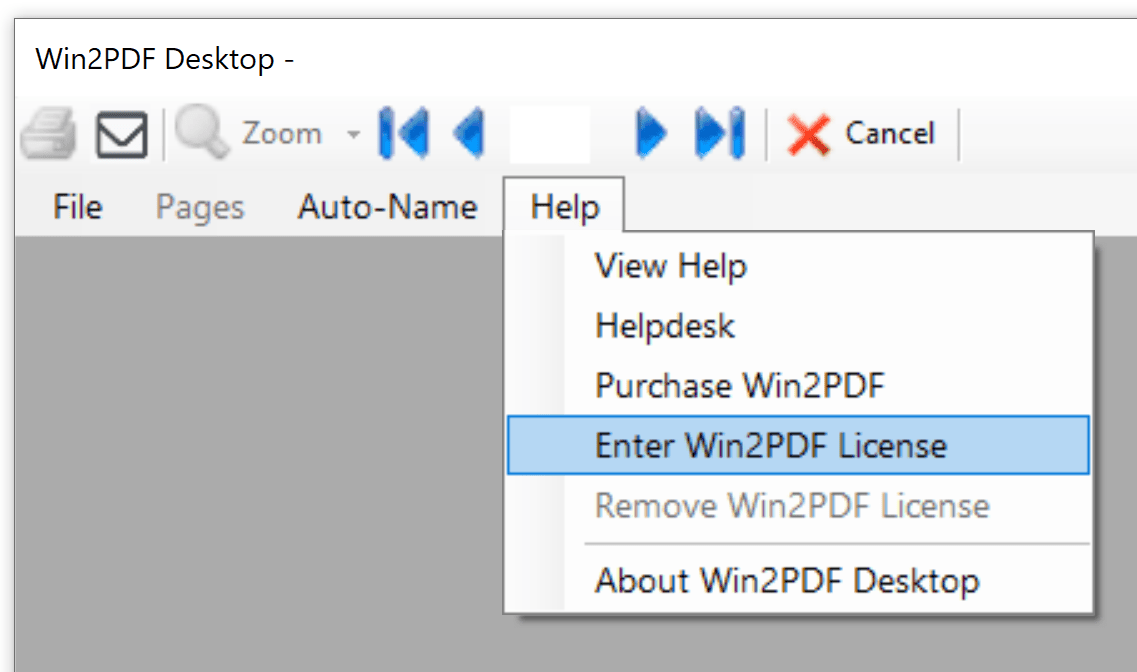The width and height of the screenshot is (1137, 672).
Task: Click the printer icon in toolbar
Action: [x=49, y=133]
